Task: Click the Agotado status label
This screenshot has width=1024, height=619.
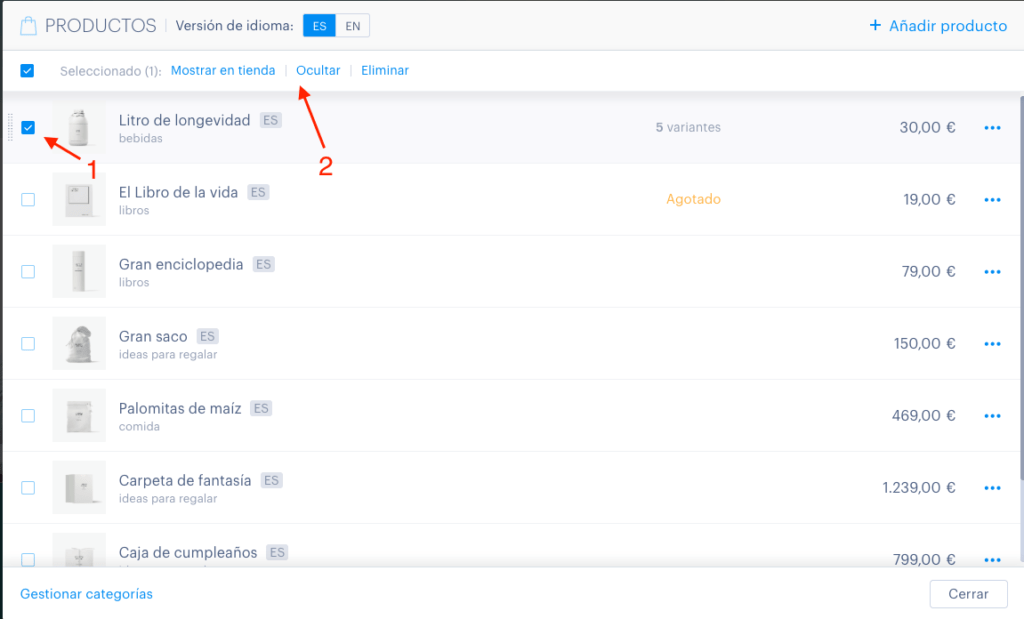Action: click(694, 199)
